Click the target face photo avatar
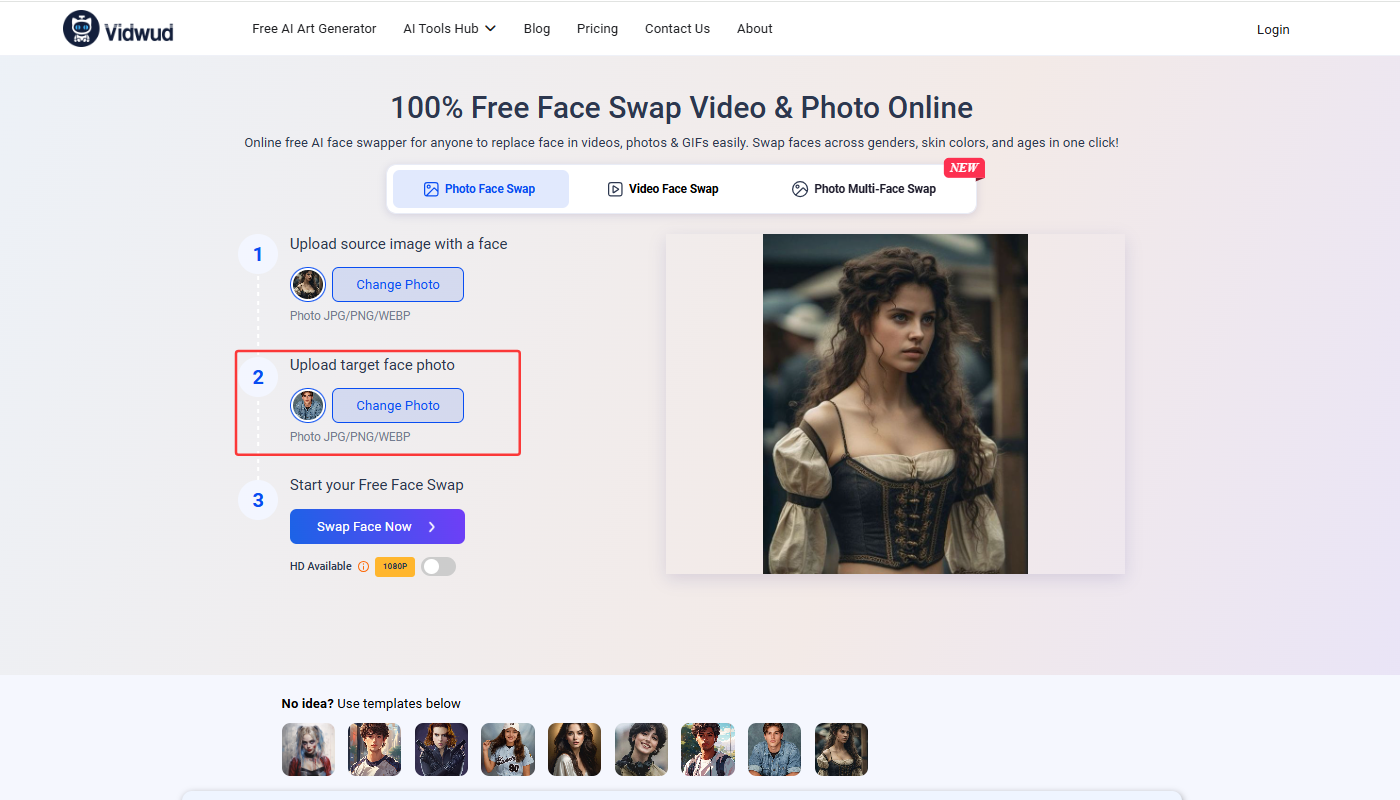This screenshot has height=800, width=1400. pyautogui.click(x=308, y=406)
